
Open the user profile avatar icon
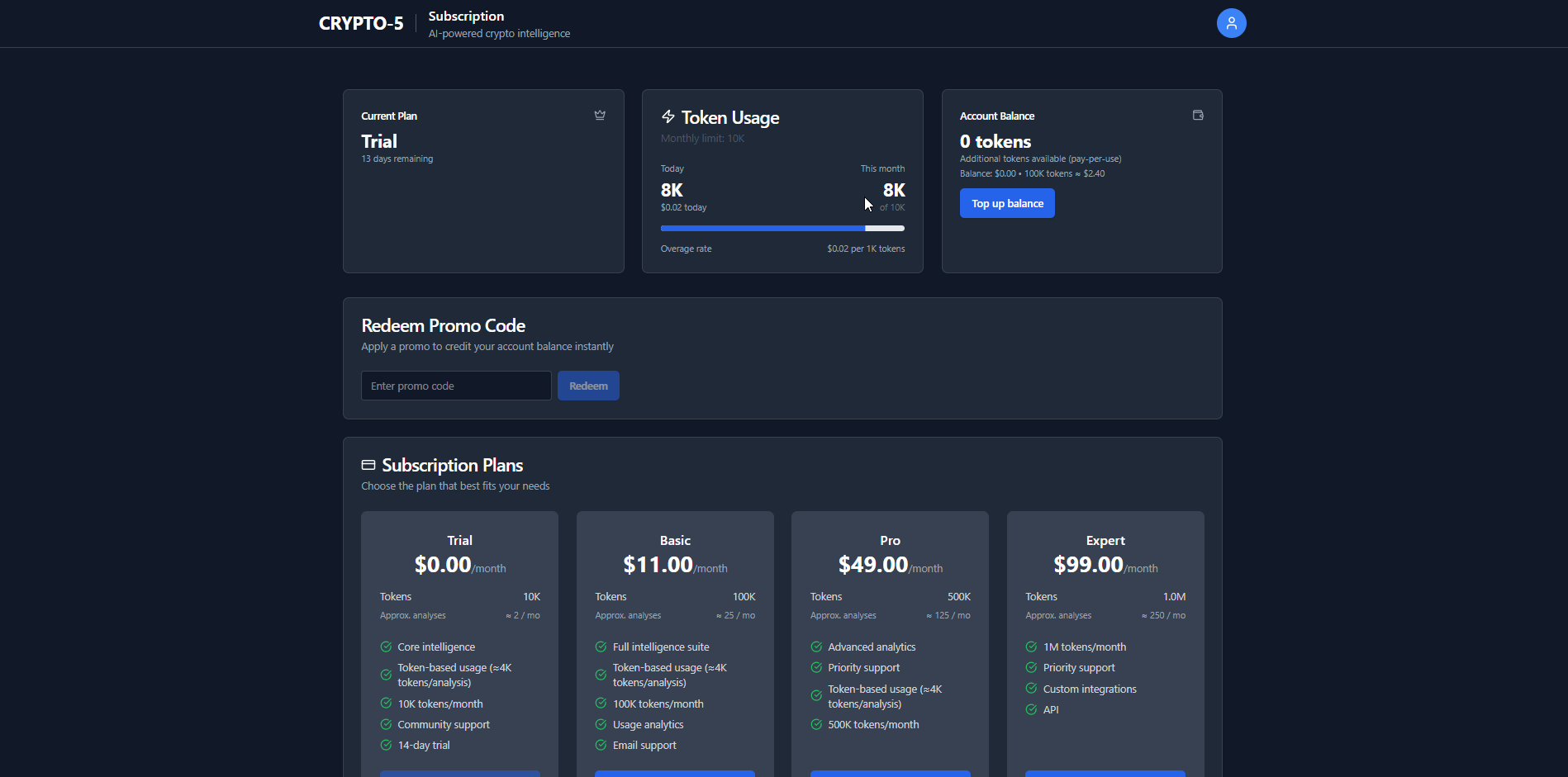pyautogui.click(x=1231, y=23)
